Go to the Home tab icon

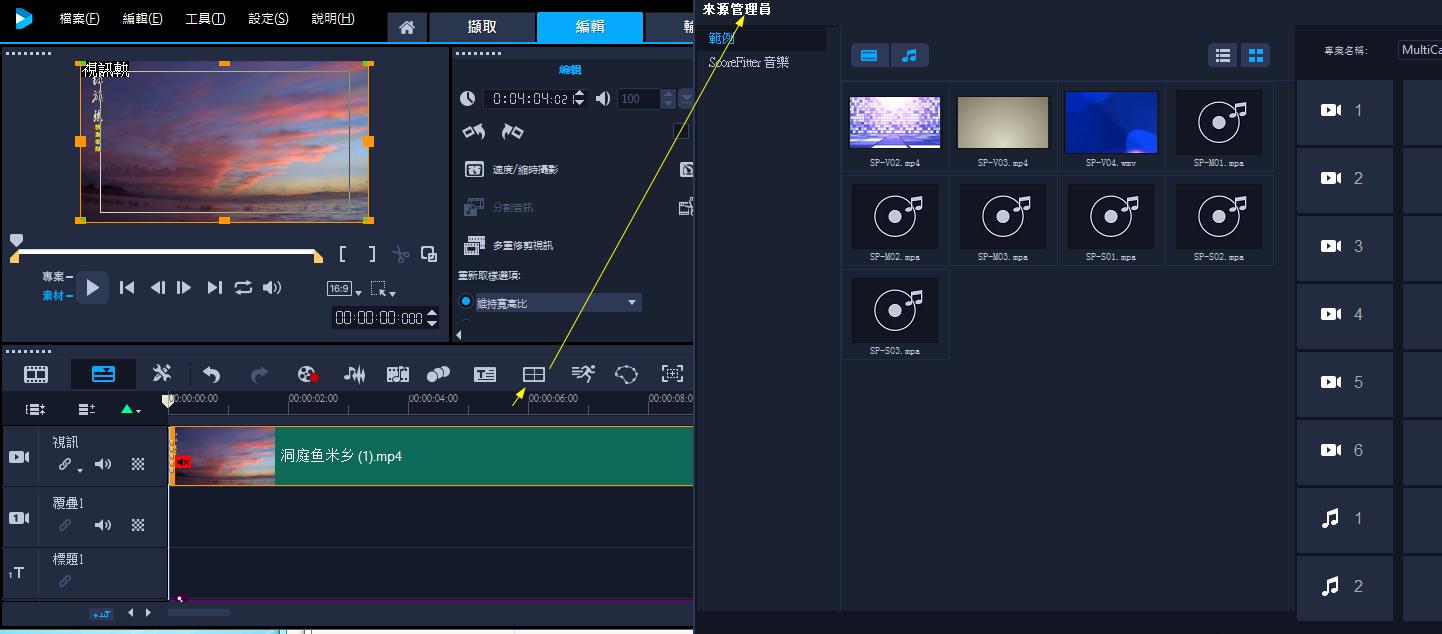(x=407, y=28)
